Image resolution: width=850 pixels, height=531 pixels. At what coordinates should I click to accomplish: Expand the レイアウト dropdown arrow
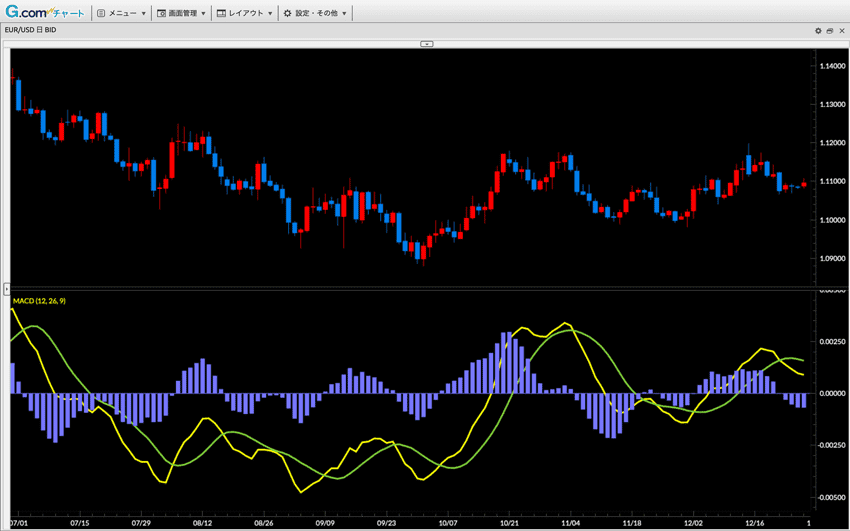point(270,14)
